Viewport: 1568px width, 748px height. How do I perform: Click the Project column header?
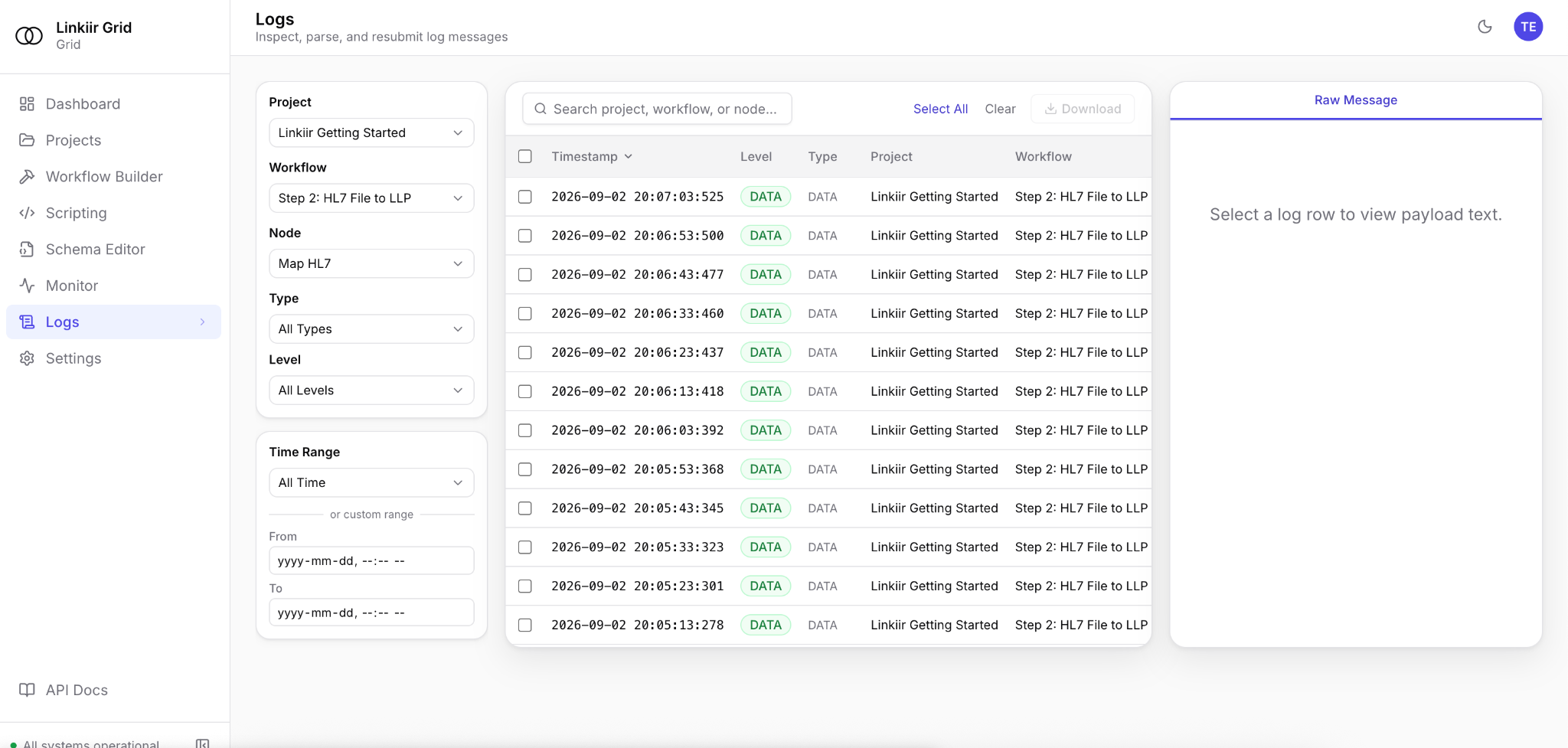[891, 156]
